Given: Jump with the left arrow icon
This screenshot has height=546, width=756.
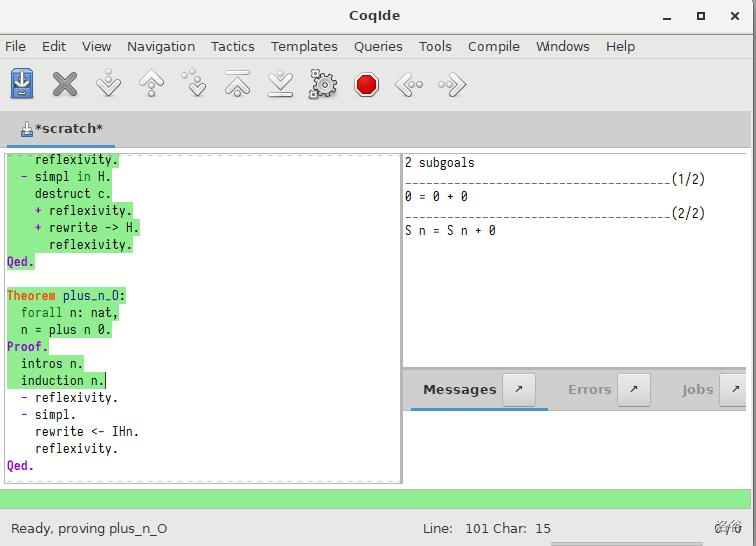Looking at the screenshot, I should [x=409, y=85].
